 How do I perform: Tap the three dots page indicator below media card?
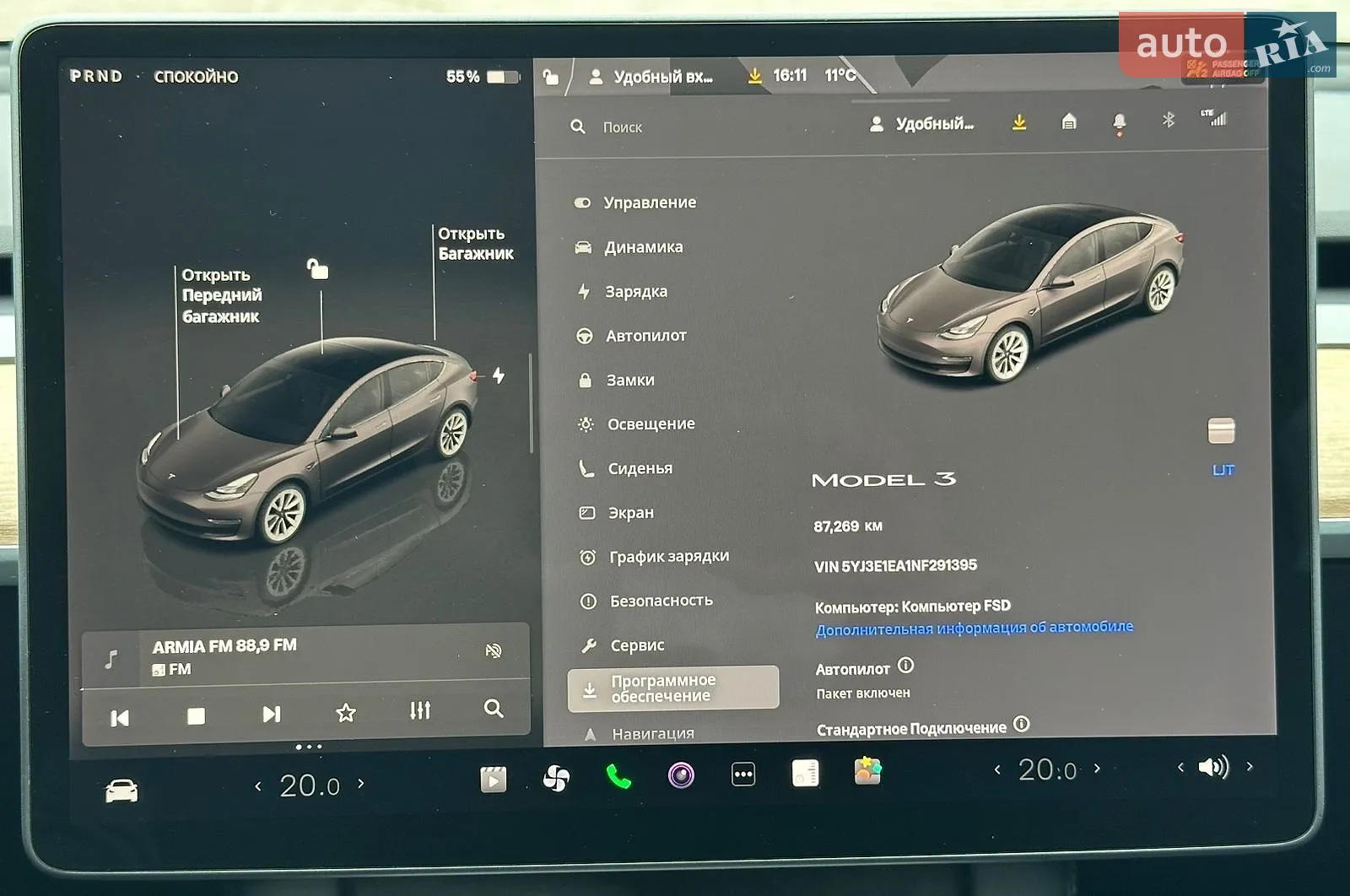point(309,747)
